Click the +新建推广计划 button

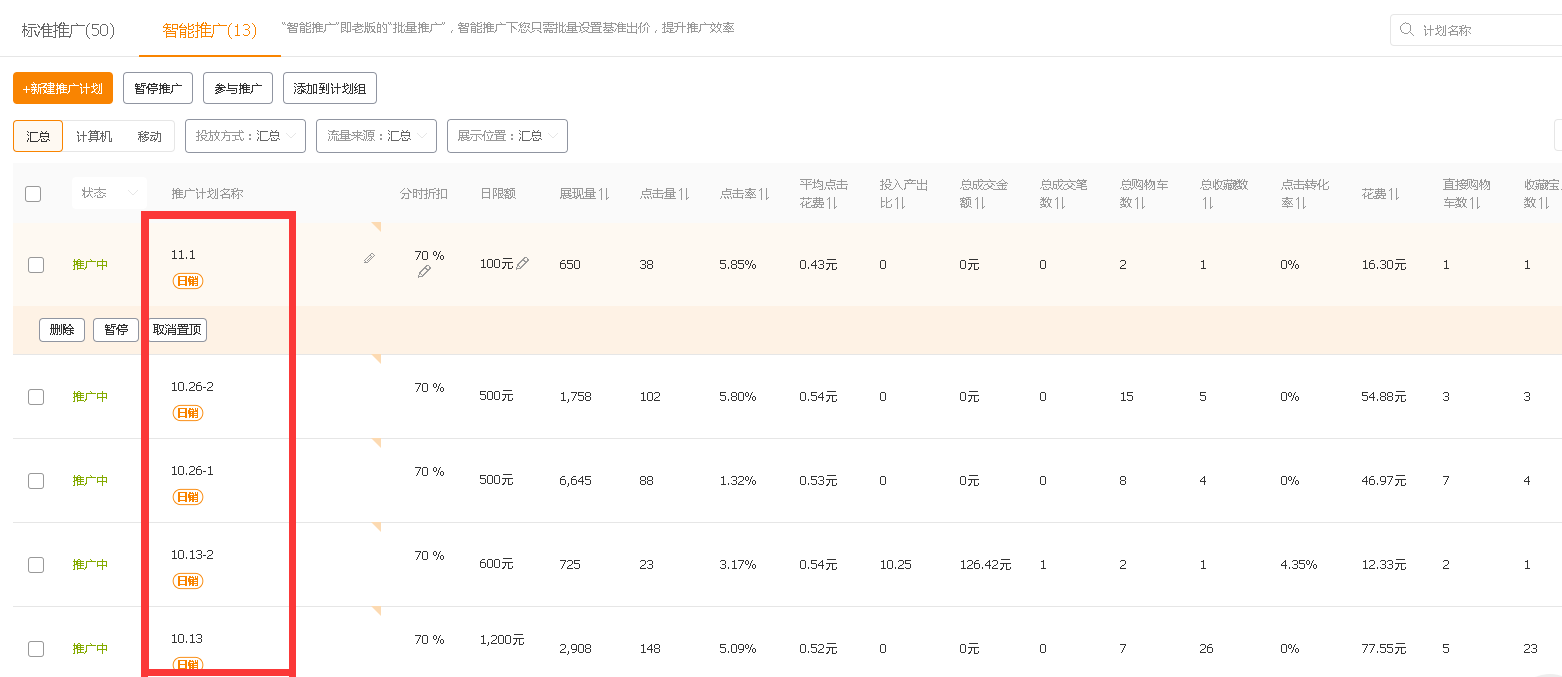point(63,88)
